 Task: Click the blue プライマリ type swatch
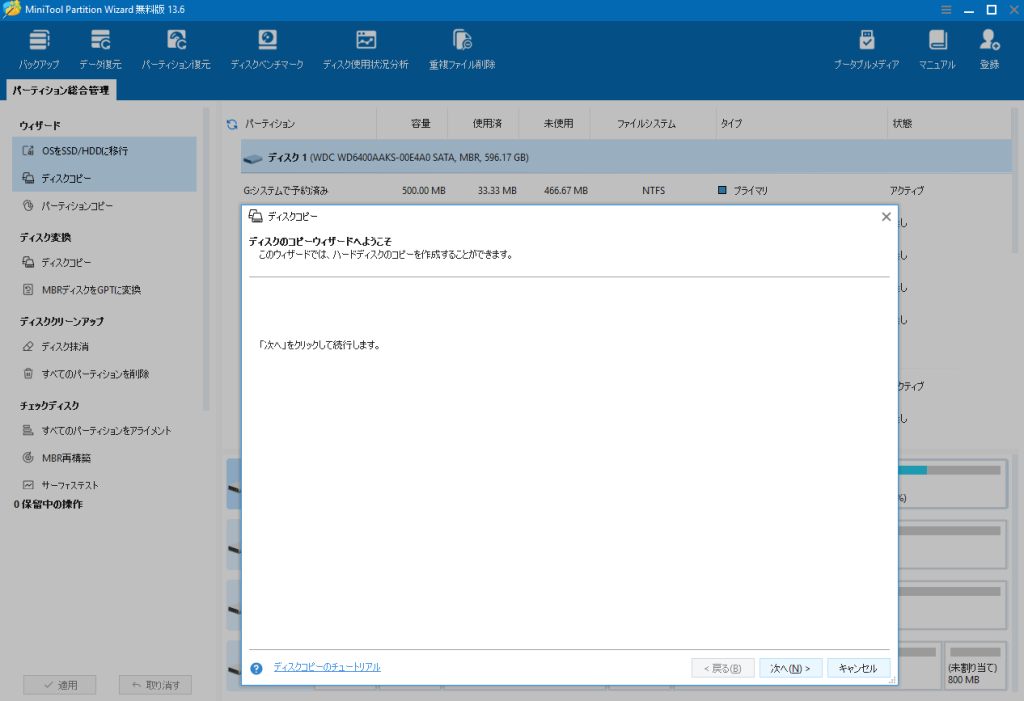pos(722,190)
